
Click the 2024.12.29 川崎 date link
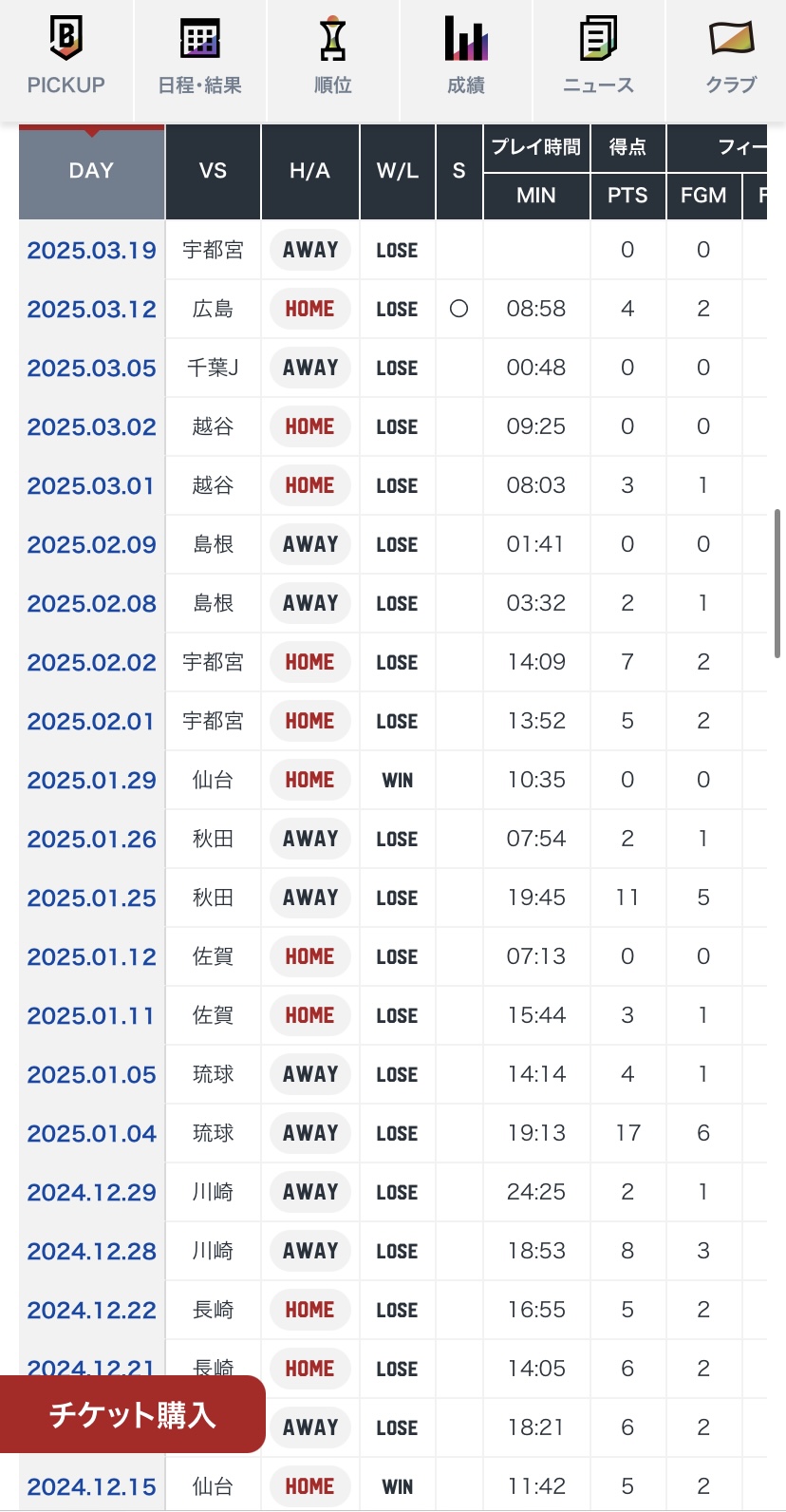point(91,1193)
